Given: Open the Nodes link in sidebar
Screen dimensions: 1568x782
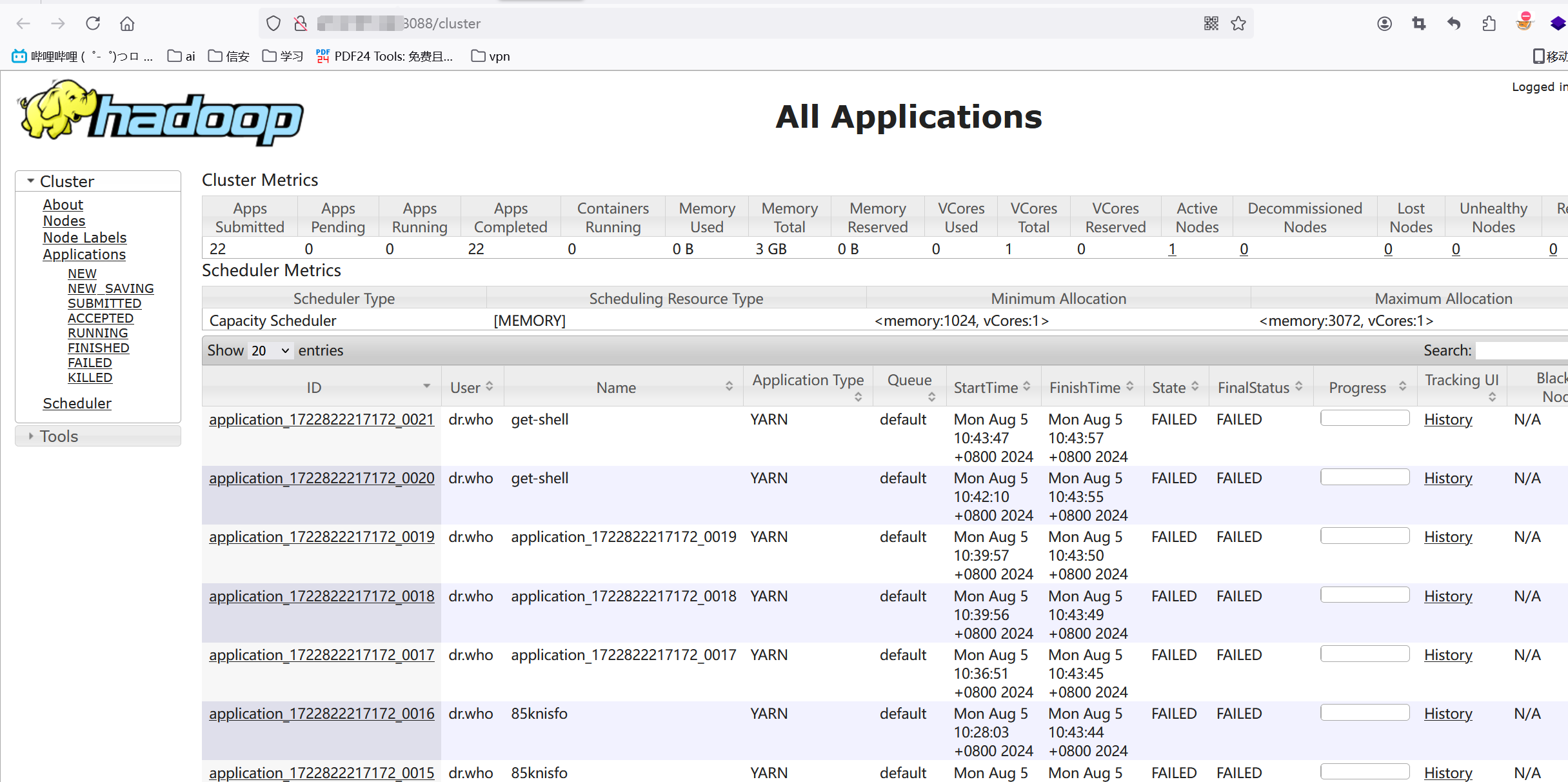Looking at the screenshot, I should 64,221.
